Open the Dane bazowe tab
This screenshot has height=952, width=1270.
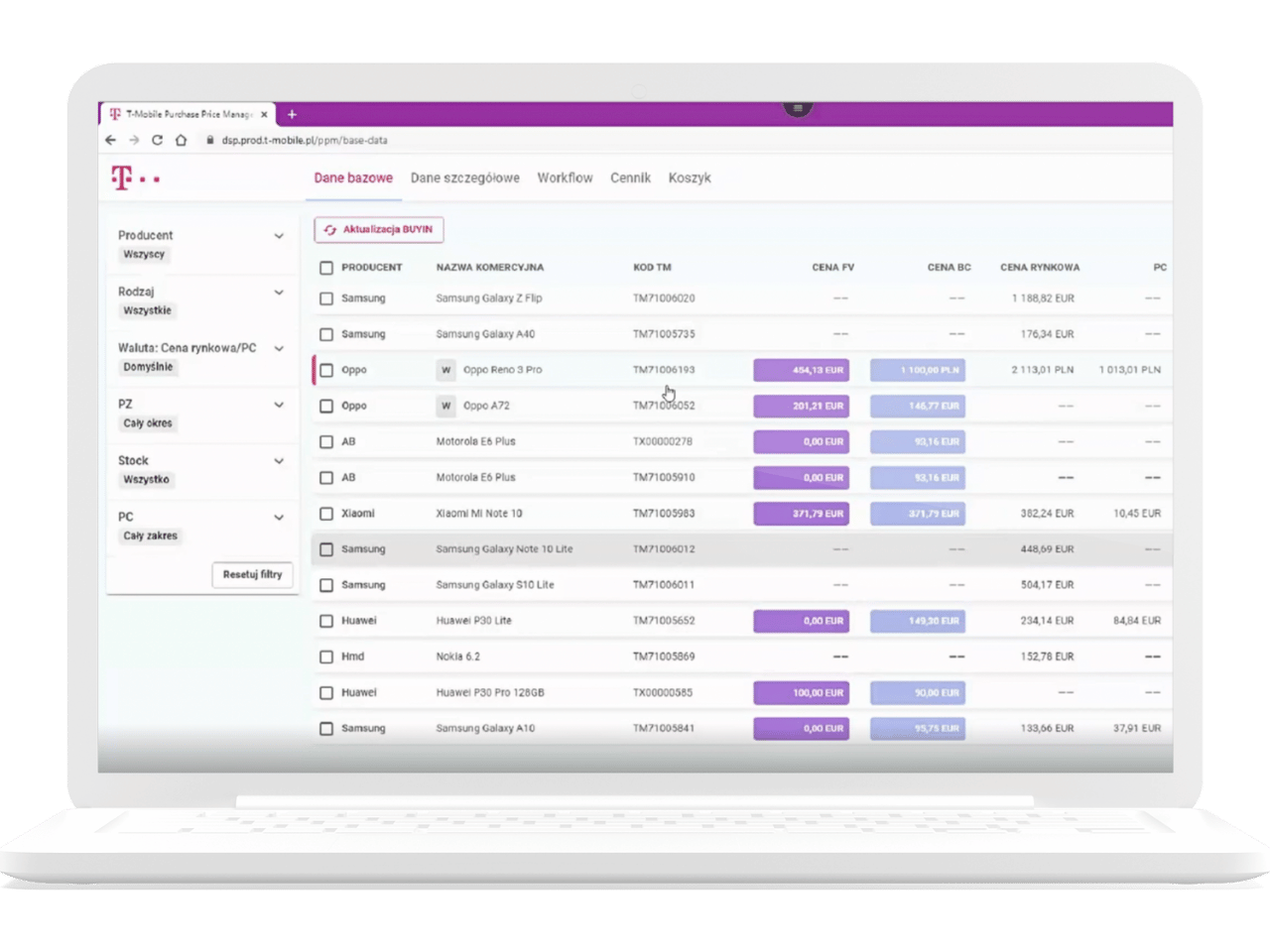353,178
